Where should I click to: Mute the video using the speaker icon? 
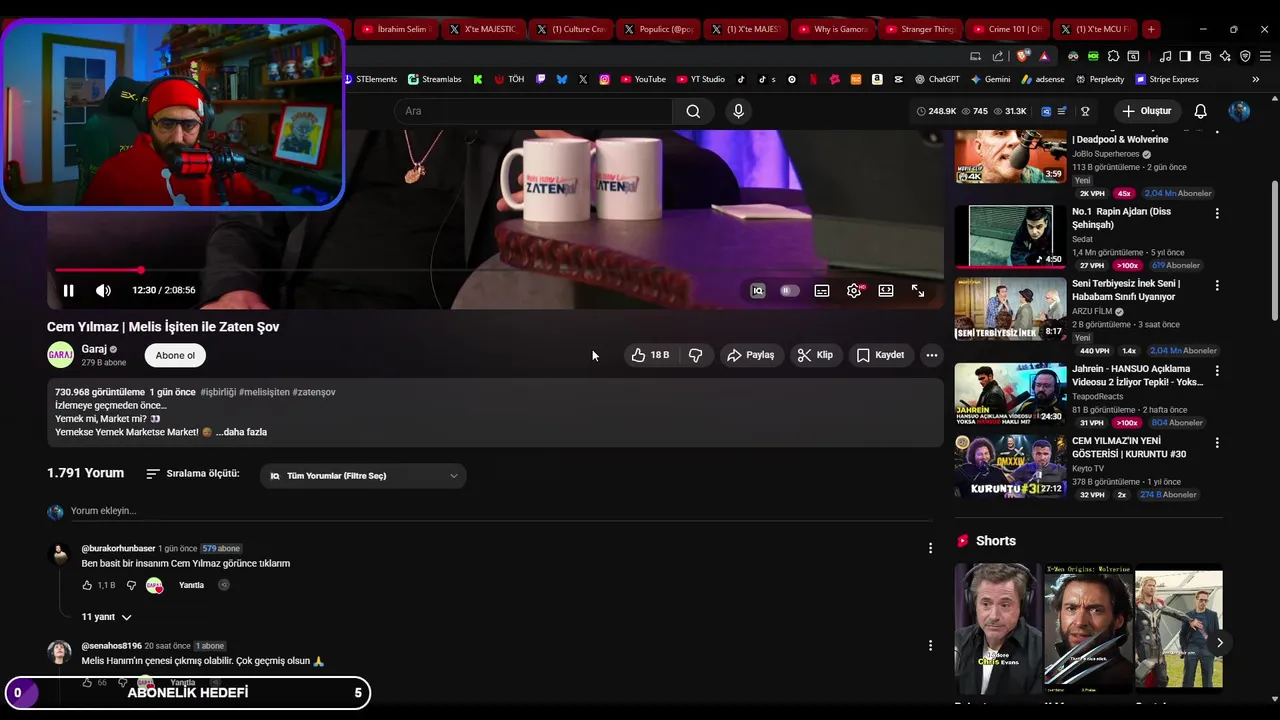coord(103,291)
